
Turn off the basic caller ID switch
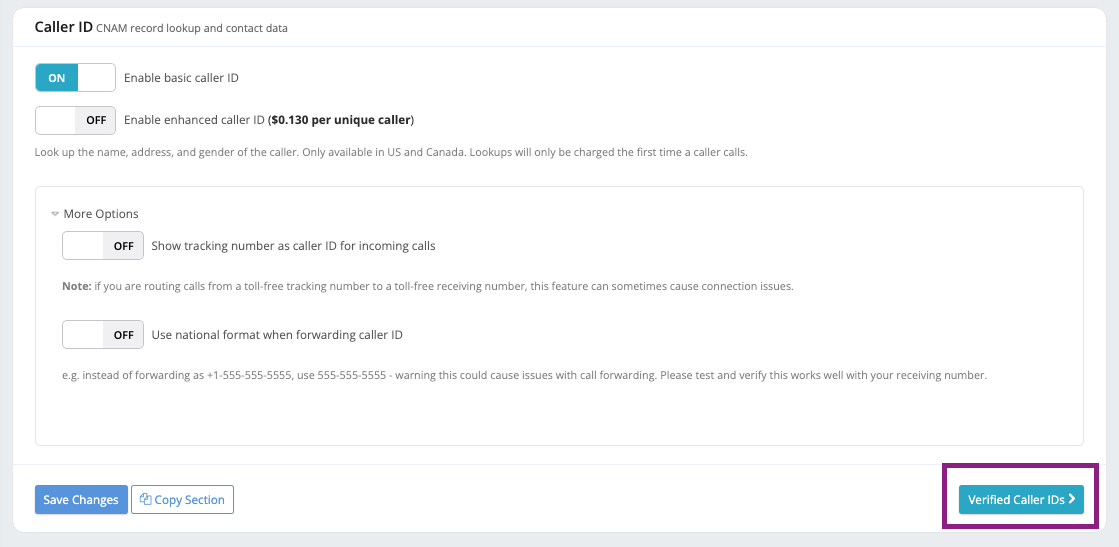coord(75,78)
